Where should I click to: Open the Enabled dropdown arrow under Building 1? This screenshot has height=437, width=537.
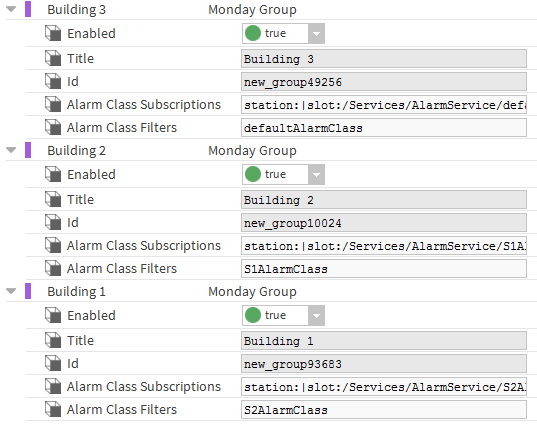[316, 315]
